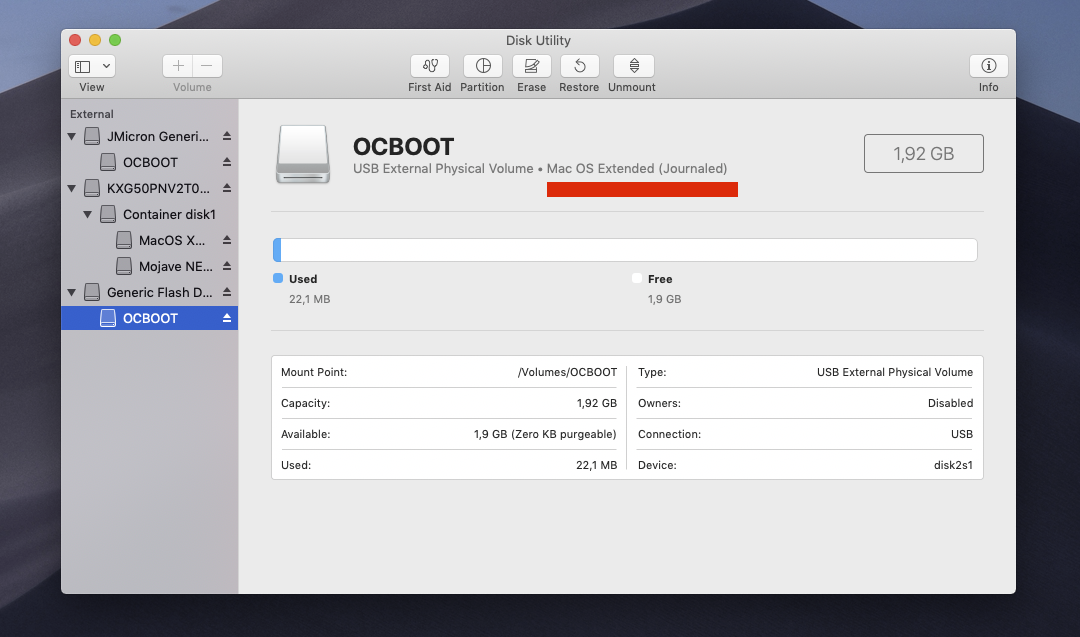The width and height of the screenshot is (1080, 637).
Task: Eject the Generic Flash Disk
Action: tap(227, 292)
